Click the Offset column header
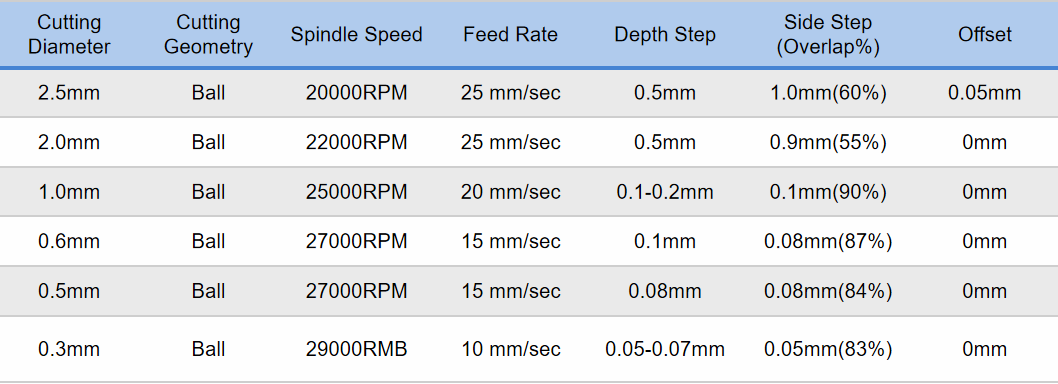The image size is (1058, 384). (985, 34)
